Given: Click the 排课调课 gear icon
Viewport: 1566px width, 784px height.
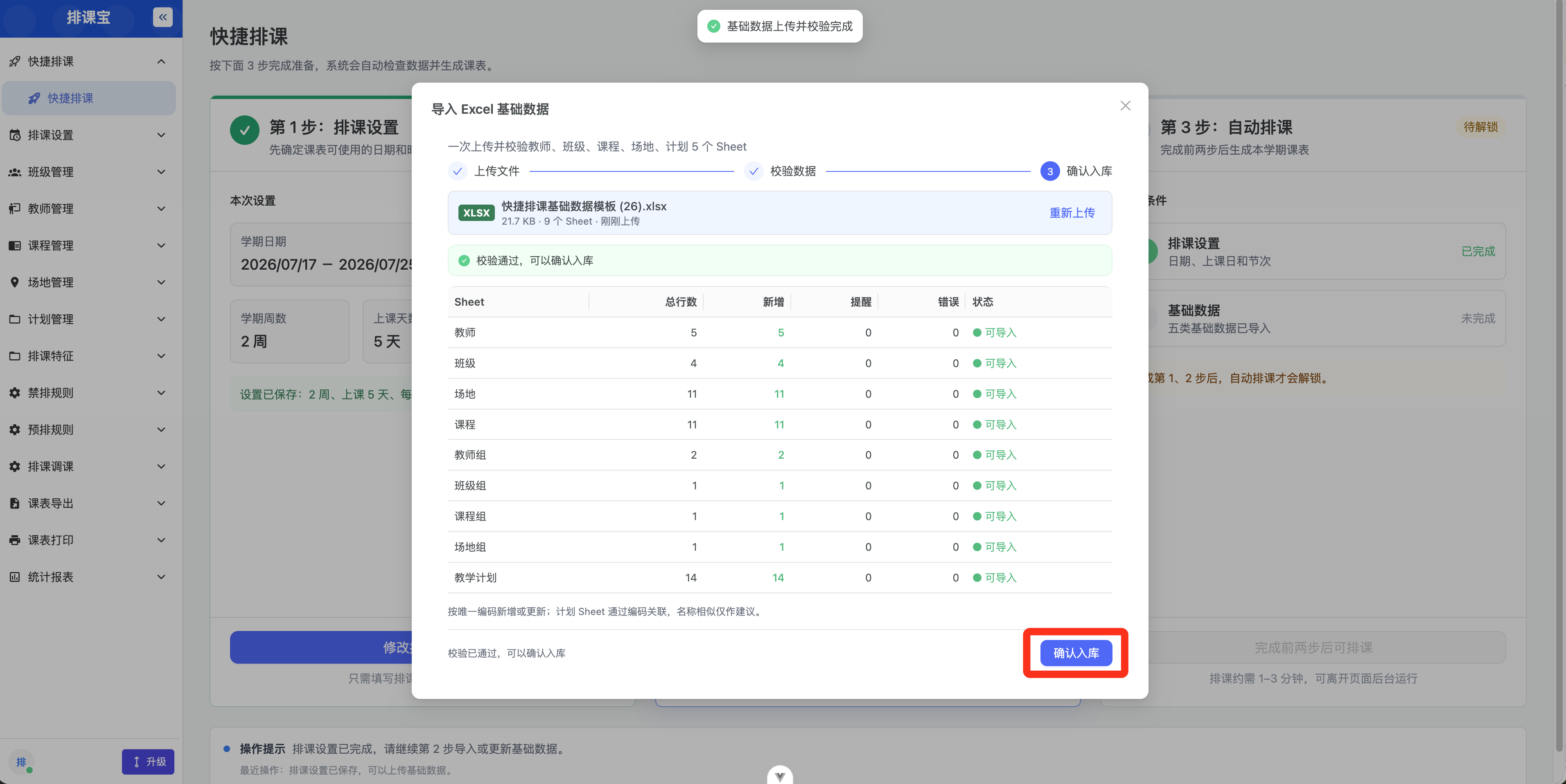Looking at the screenshot, I should click(15, 467).
